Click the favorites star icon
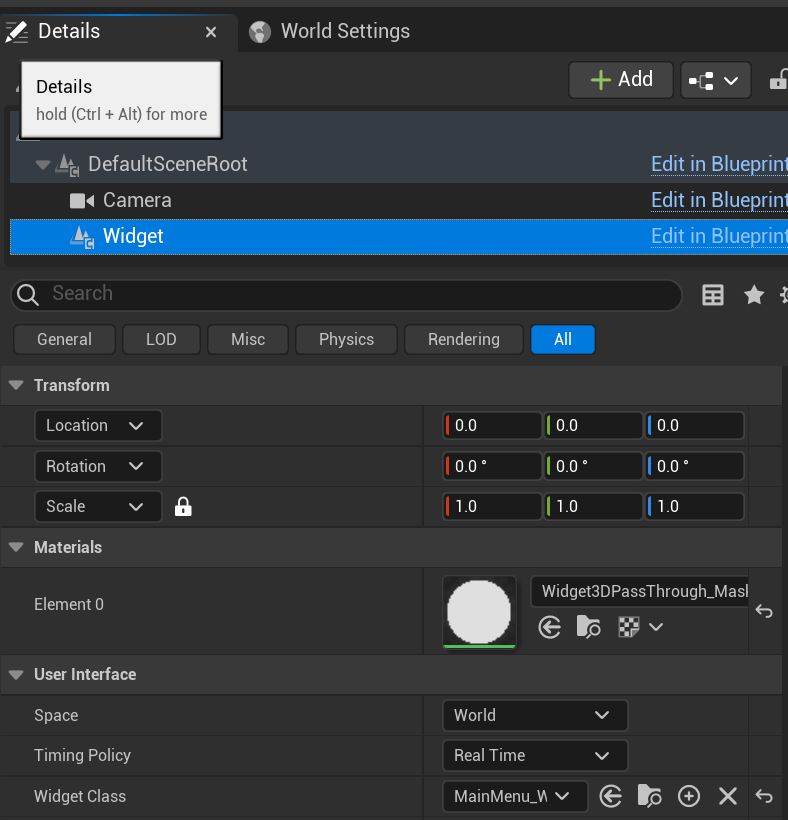This screenshot has height=820, width=788. [x=754, y=295]
